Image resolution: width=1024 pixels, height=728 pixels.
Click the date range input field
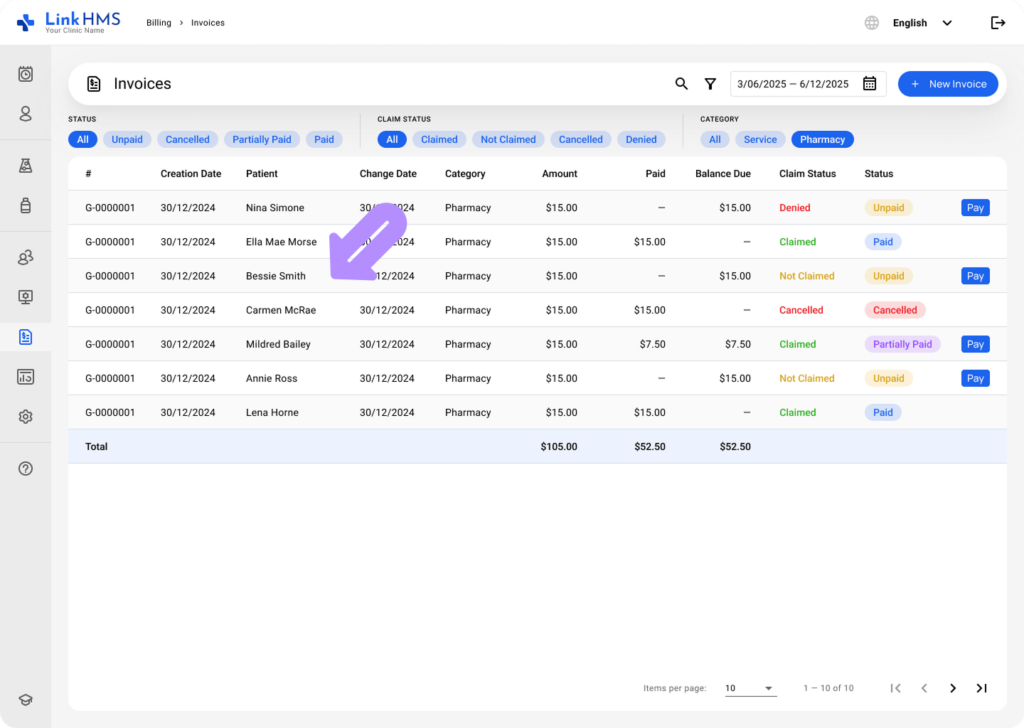808,84
